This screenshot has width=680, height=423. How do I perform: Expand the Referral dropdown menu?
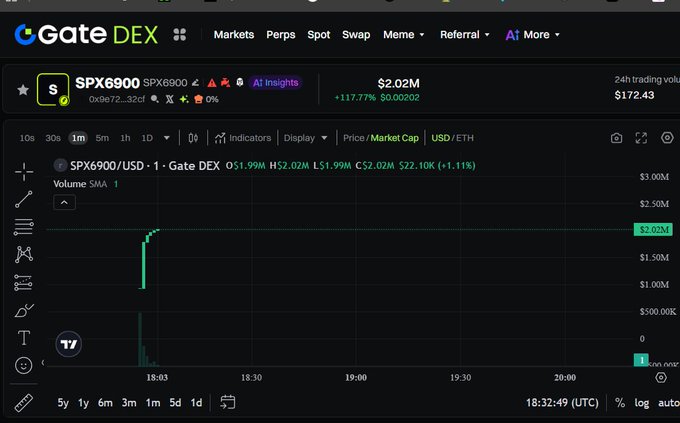tap(464, 35)
